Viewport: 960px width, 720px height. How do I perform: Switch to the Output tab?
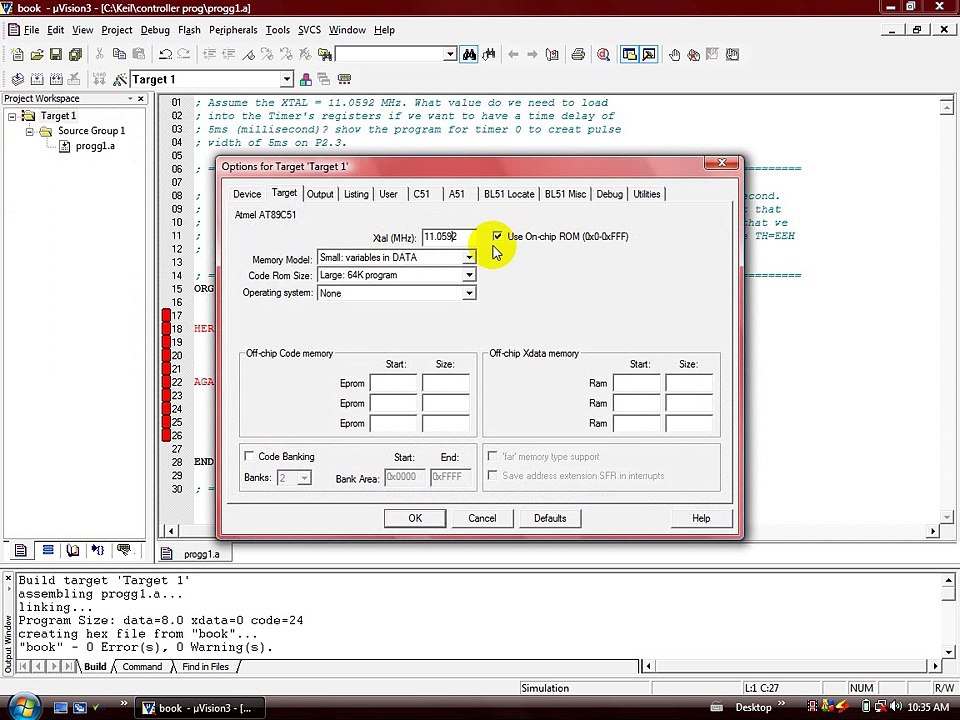[320, 194]
